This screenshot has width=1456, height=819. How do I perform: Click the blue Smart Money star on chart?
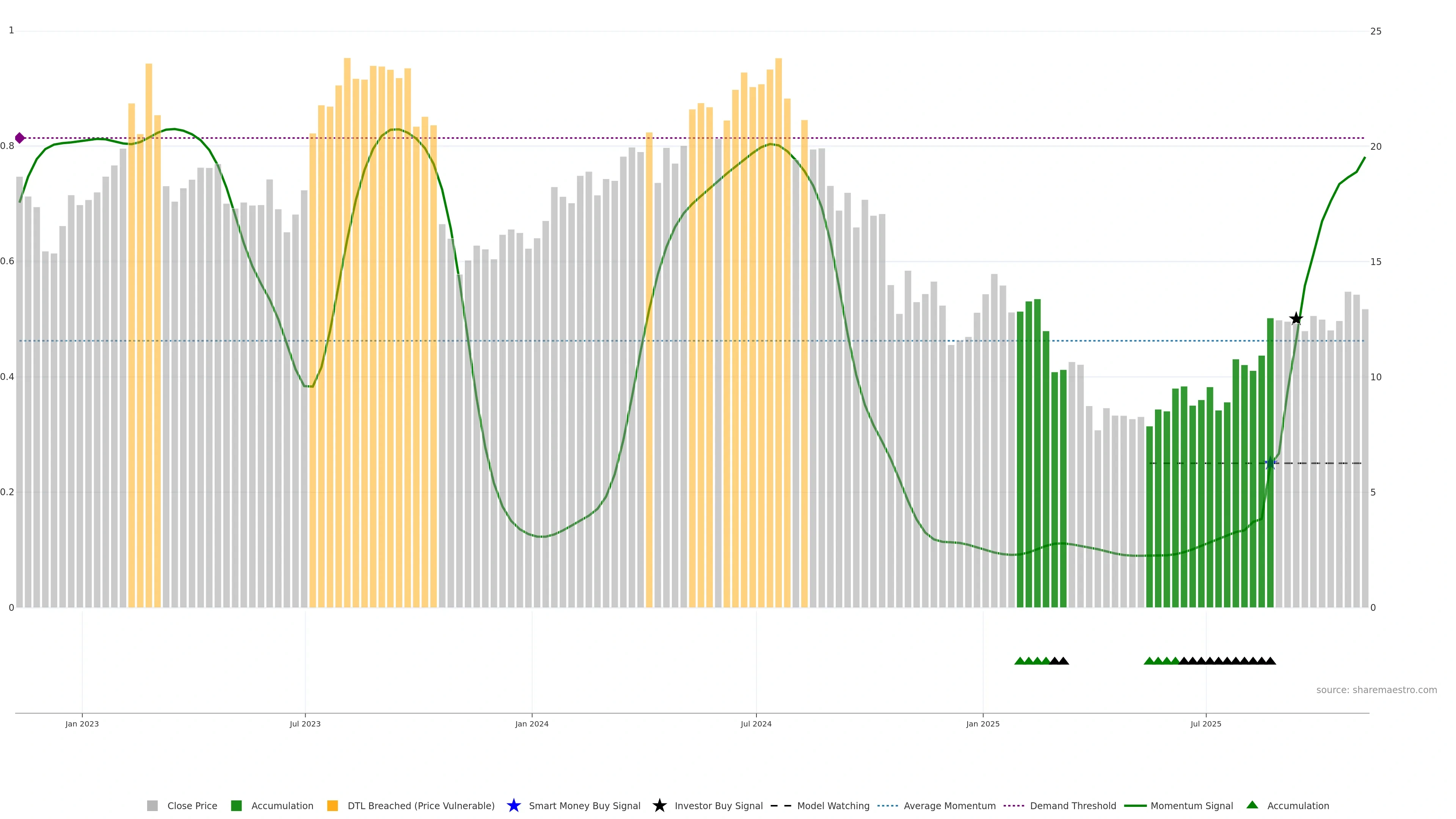(x=1270, y=463)
